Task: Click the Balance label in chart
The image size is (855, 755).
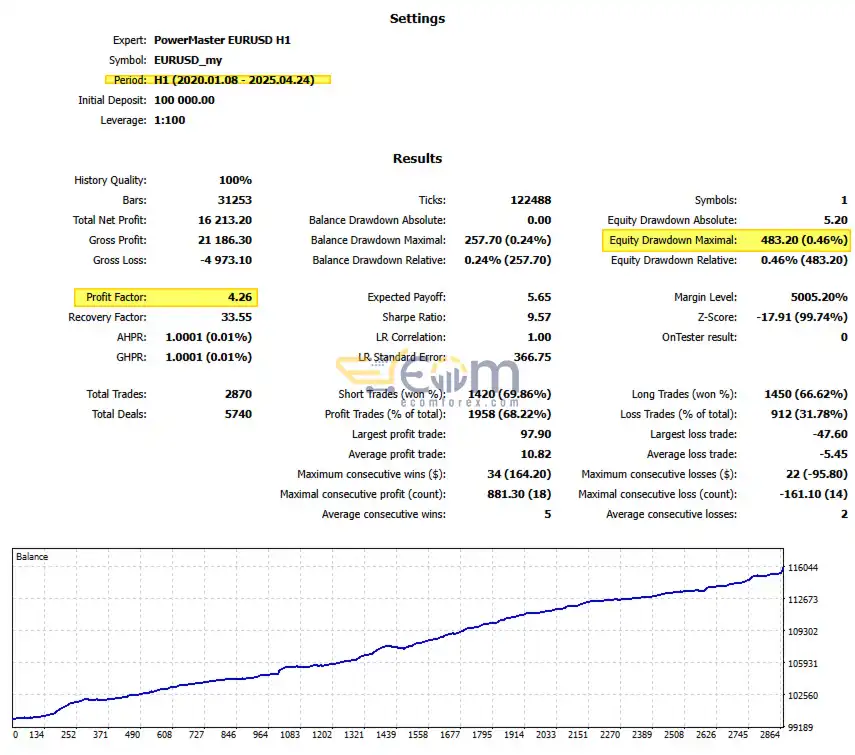Action: pyautogui.click(x=32, y=557)
